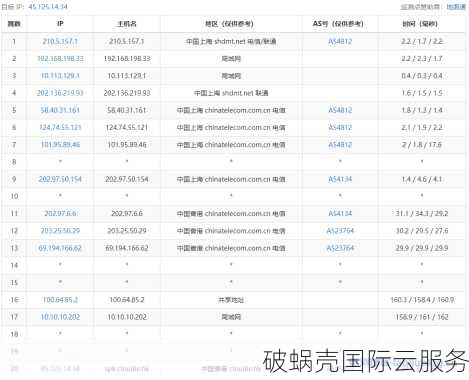Select the region column header
Screen dimensions: 469x380
(231, 24)
